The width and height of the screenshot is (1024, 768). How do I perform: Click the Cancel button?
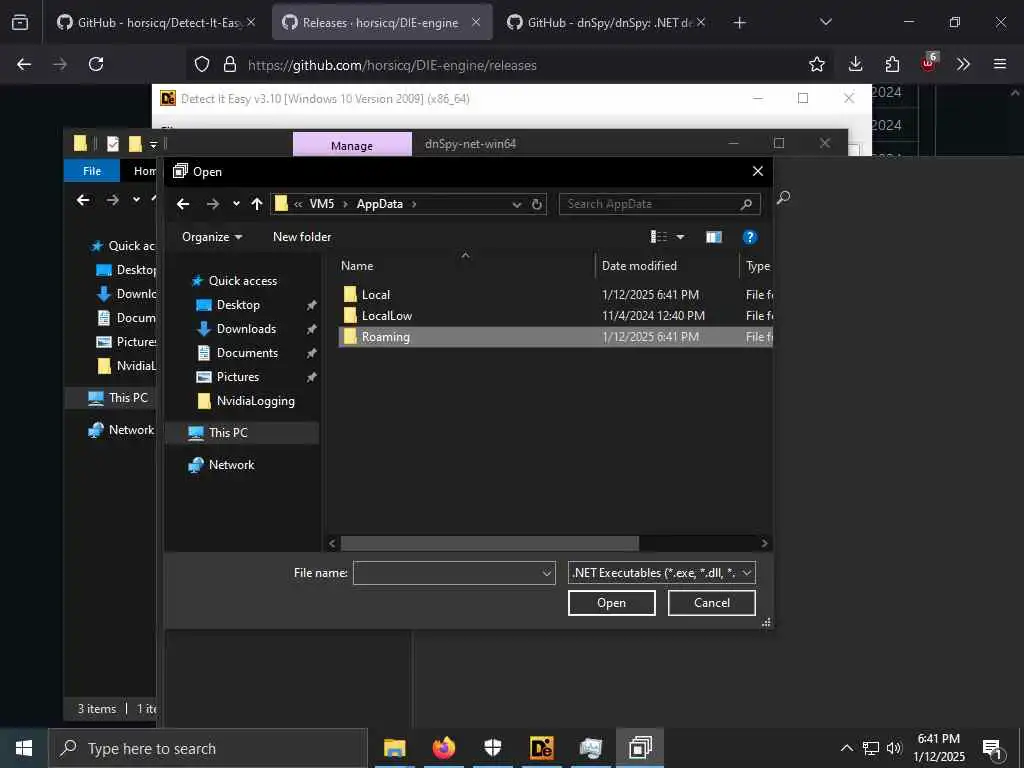tap(711, 603)
